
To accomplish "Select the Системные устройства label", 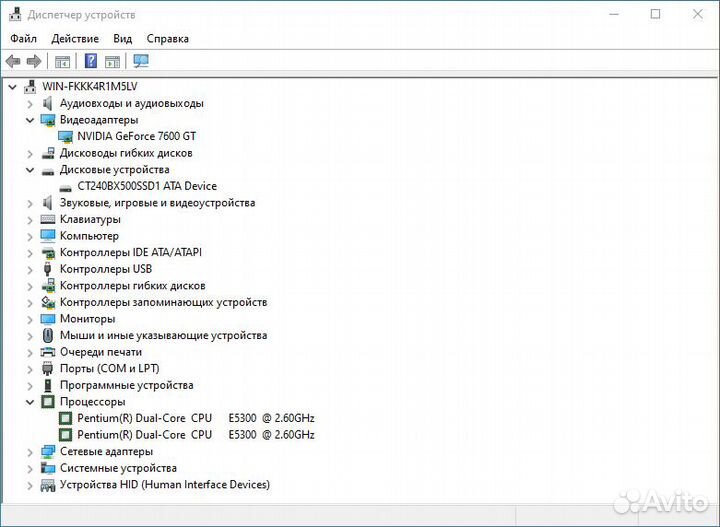I will [x=118, y=468].
